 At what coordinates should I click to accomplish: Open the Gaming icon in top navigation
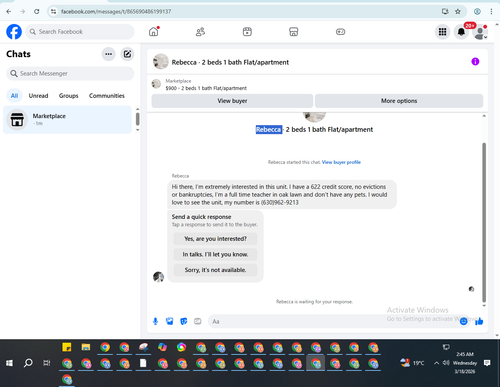(340, 32)
